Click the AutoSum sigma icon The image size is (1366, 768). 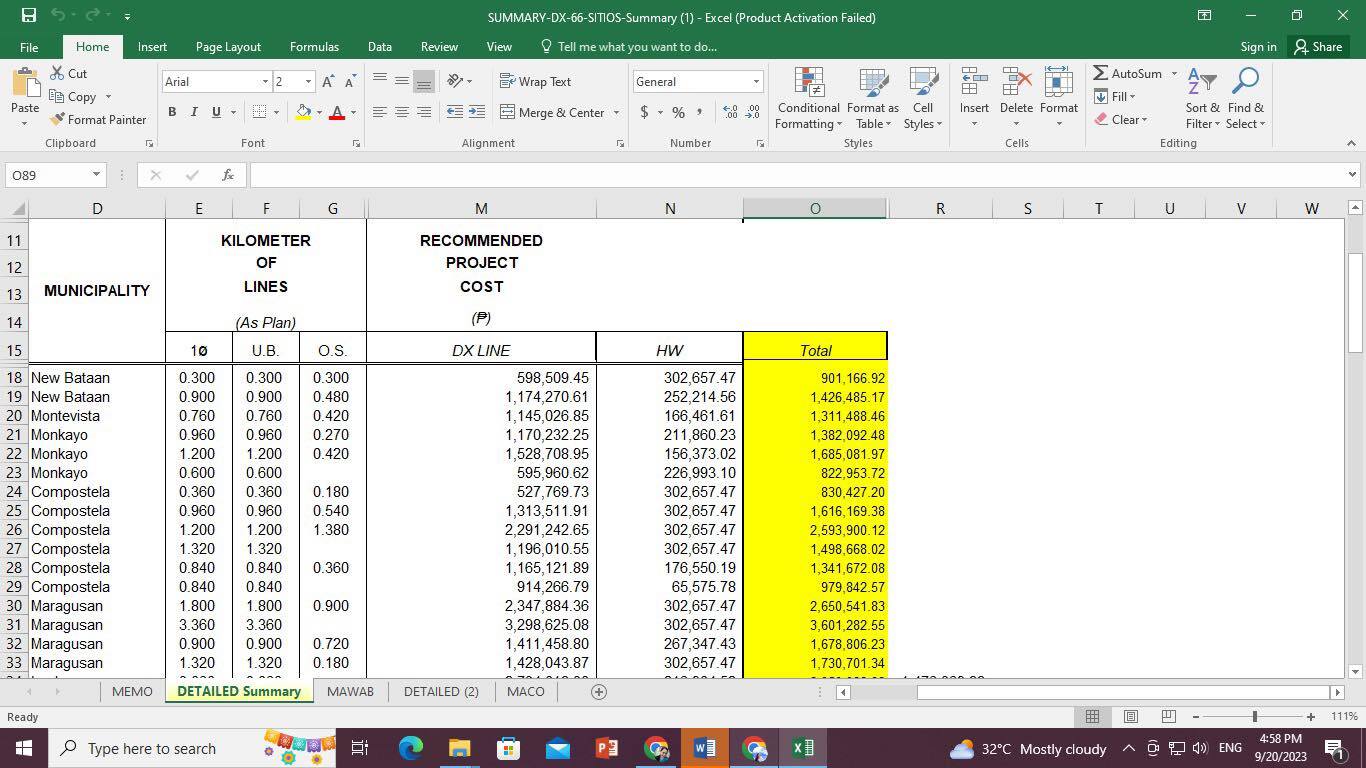point(1100,74)
